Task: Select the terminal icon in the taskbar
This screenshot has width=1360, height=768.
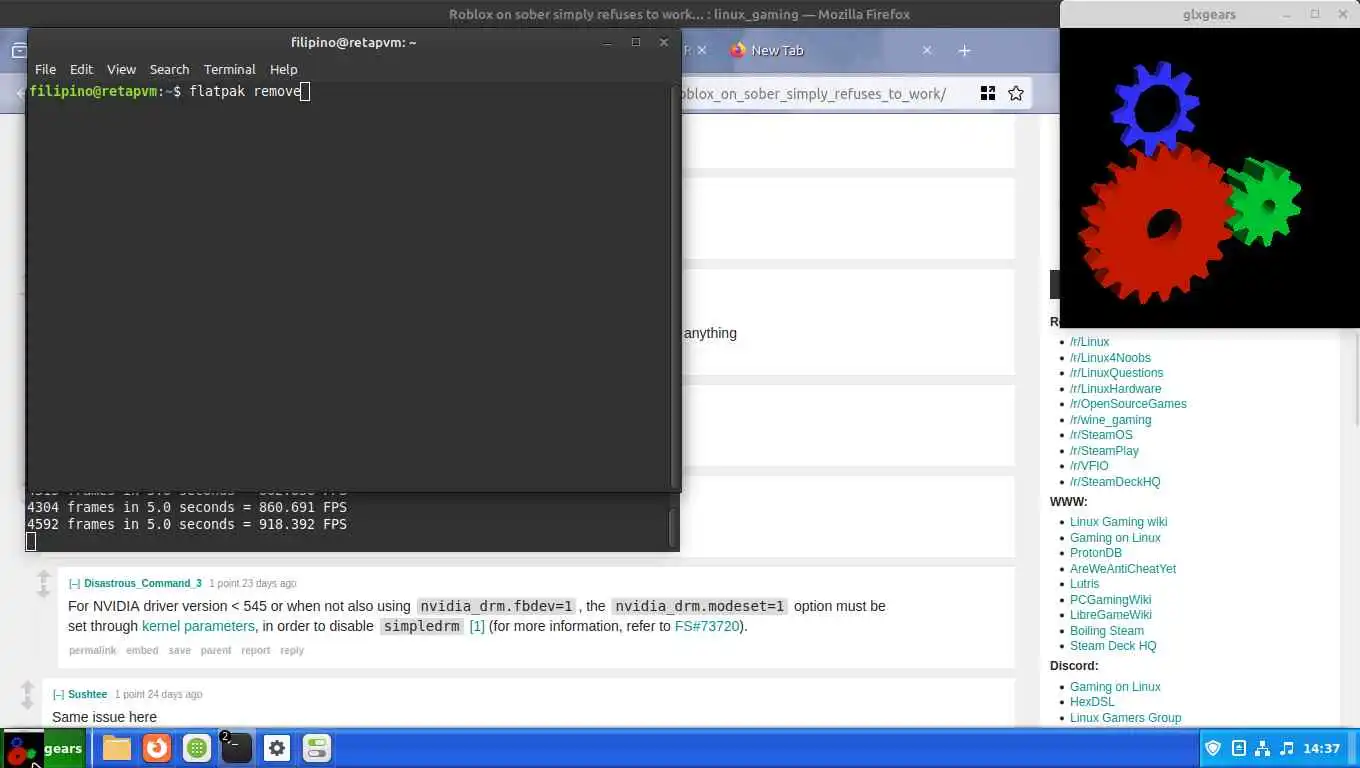Action: pyautogui.click(x=236, y=748)
